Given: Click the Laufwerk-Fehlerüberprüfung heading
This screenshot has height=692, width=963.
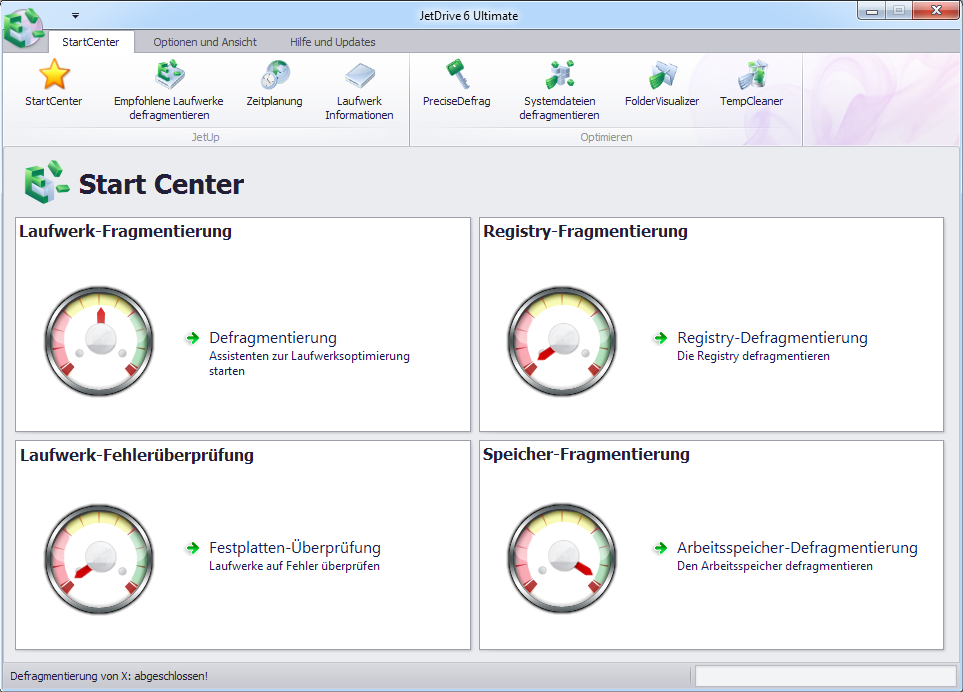Looking at the screenshot, I should pyautogui.click(x=137, y=455).
